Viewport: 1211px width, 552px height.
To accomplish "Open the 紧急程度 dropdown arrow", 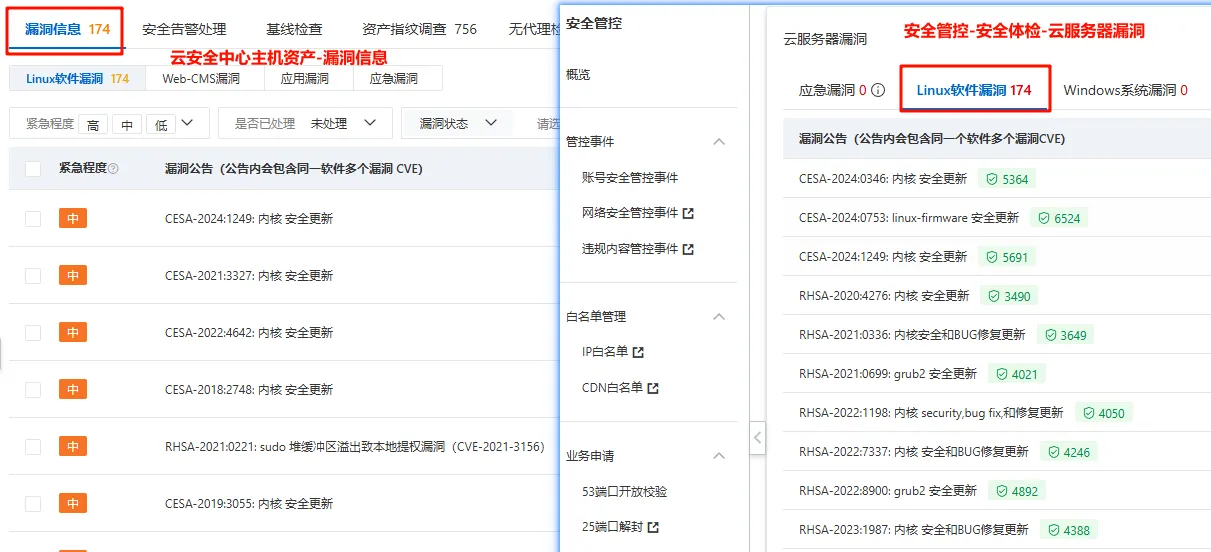I will 188,123.
